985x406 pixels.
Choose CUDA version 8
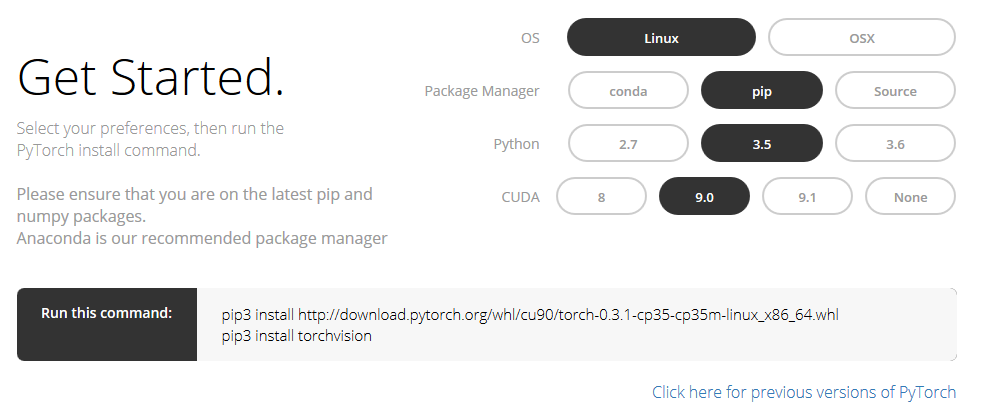tap(601, 197)
